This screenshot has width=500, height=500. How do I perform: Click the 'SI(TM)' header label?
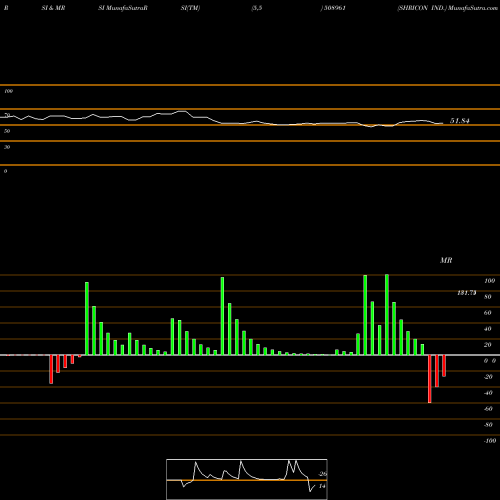pyautogui.click(x=190, y=8)
